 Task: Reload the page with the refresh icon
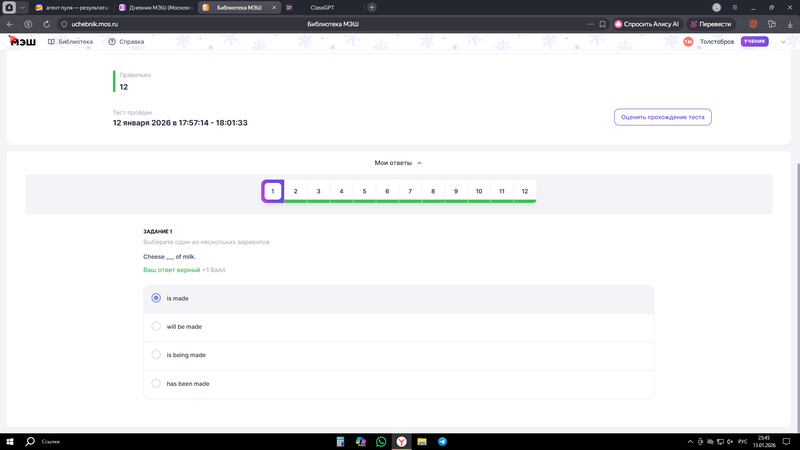click(x=46, y=24)
